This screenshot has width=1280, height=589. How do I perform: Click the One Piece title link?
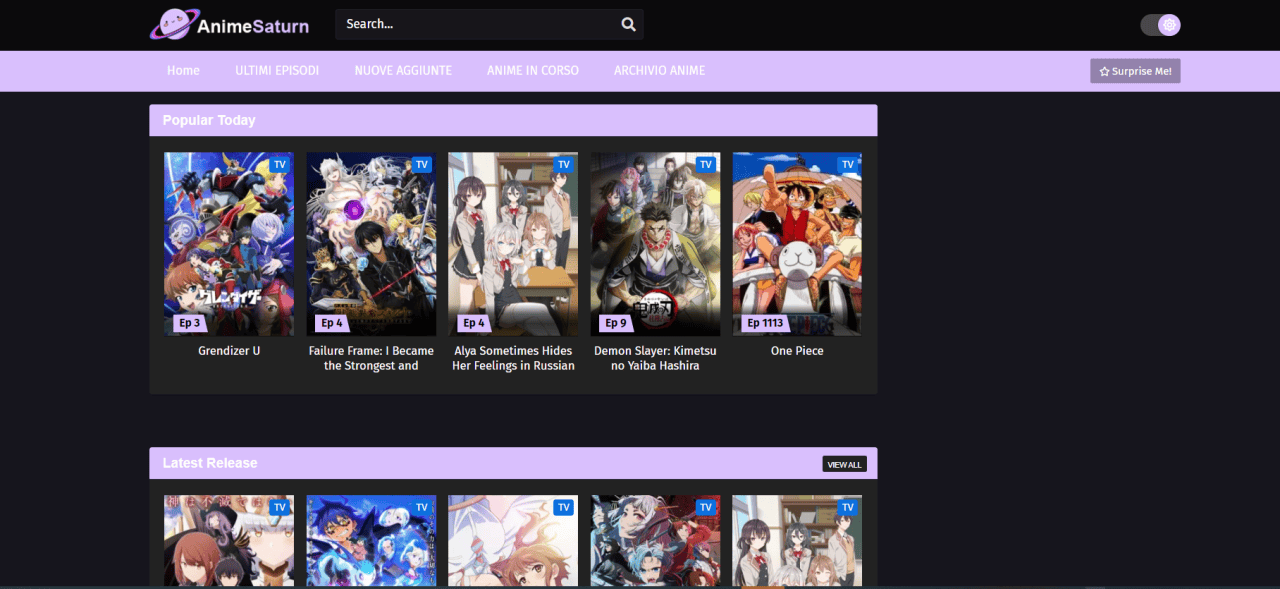797,351
